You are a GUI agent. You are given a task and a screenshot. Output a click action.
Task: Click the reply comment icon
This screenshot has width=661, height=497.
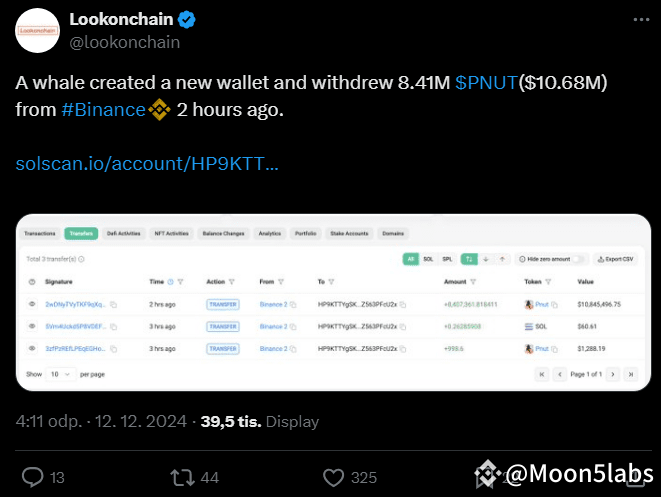33,477
